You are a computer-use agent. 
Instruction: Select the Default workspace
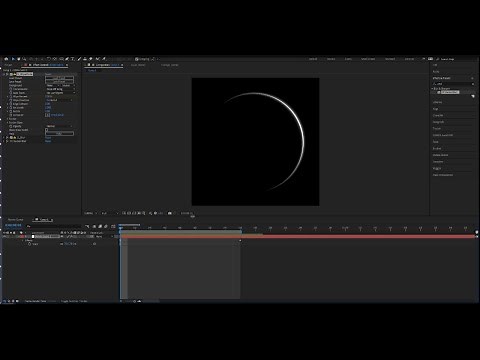[x=313, y=59]
